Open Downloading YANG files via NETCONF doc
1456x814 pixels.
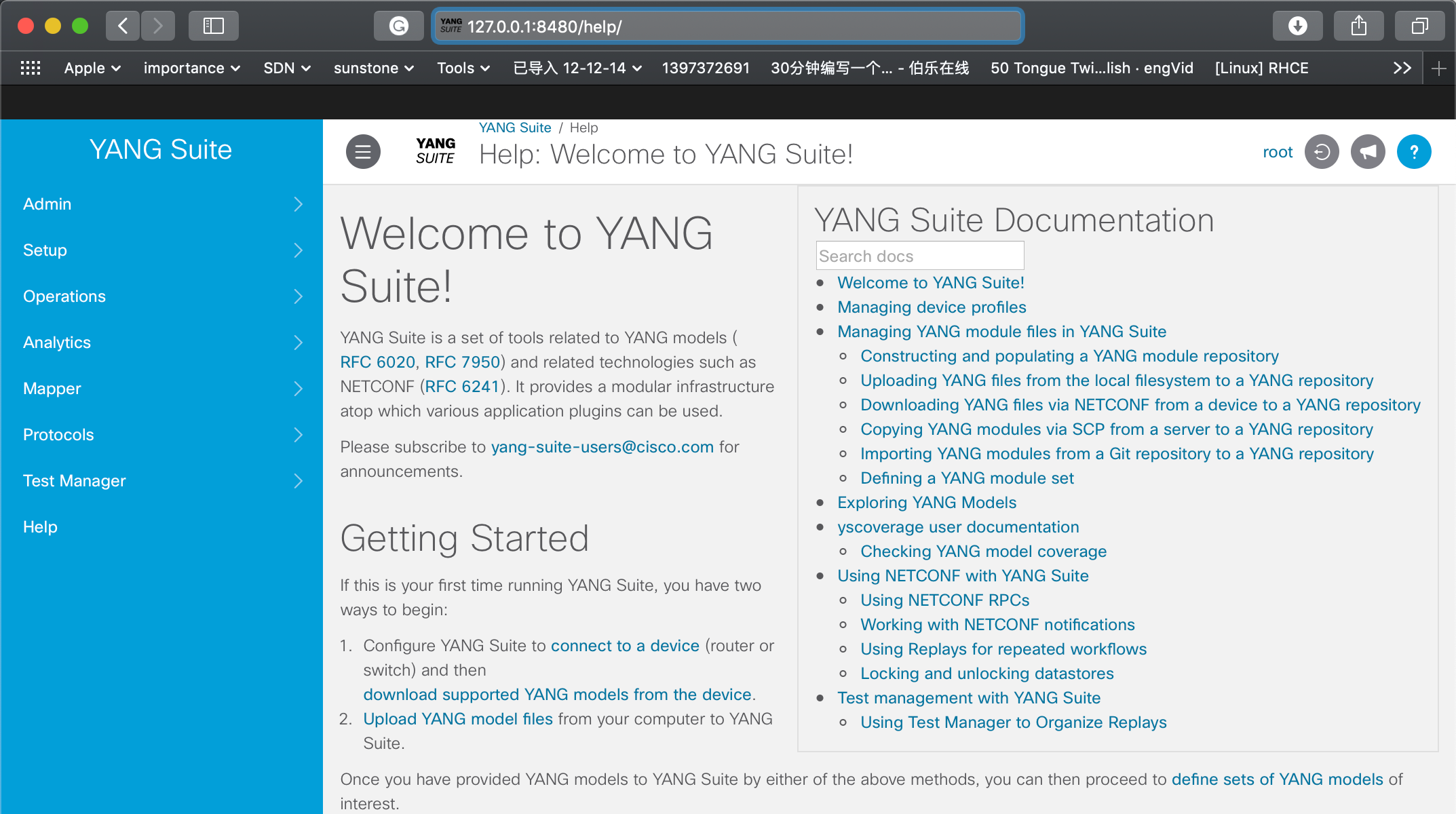(1140, 405)
